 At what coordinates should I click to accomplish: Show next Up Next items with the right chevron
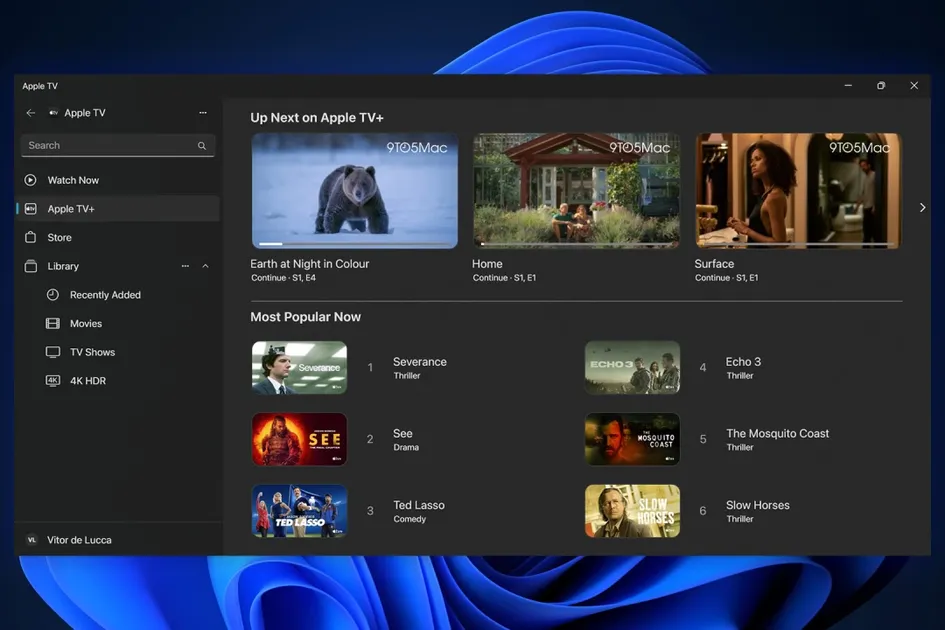click(922, 207)
